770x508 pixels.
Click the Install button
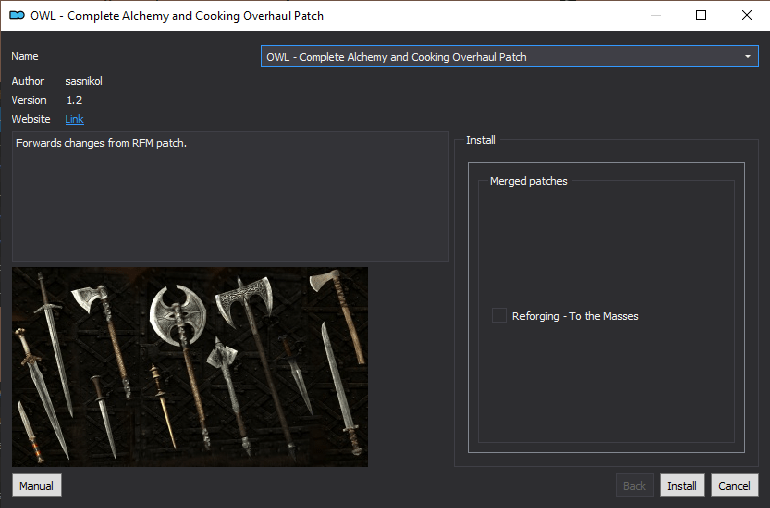[x=682, y=485]
